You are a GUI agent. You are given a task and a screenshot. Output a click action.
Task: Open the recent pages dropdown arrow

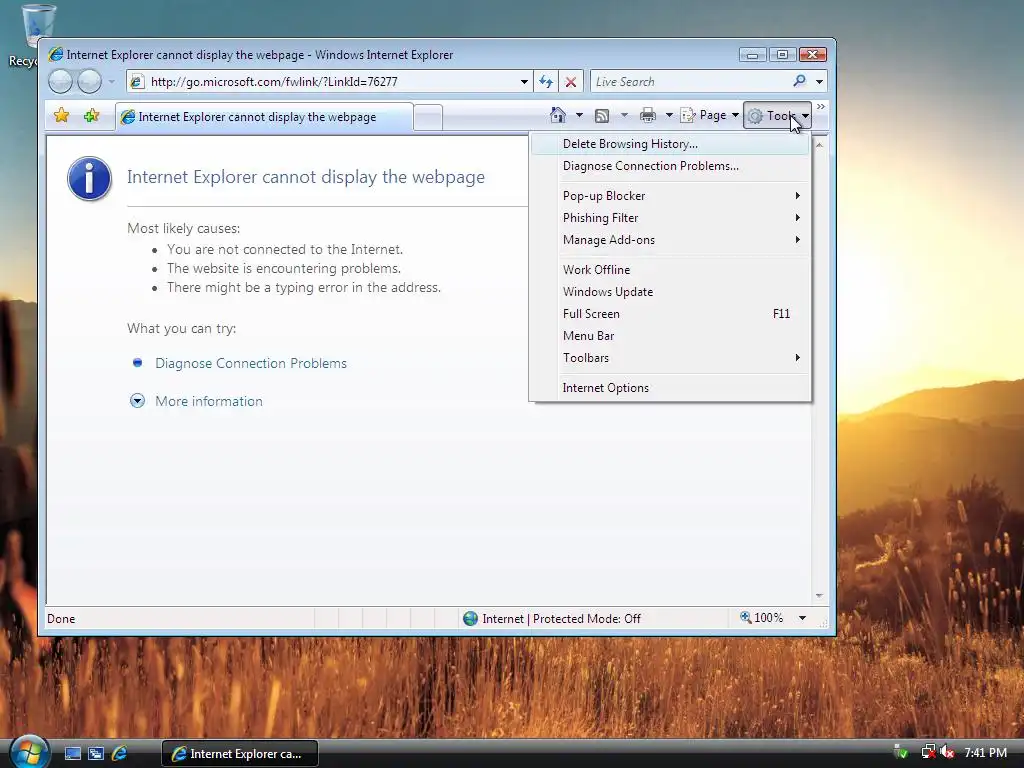pos(112,82)
